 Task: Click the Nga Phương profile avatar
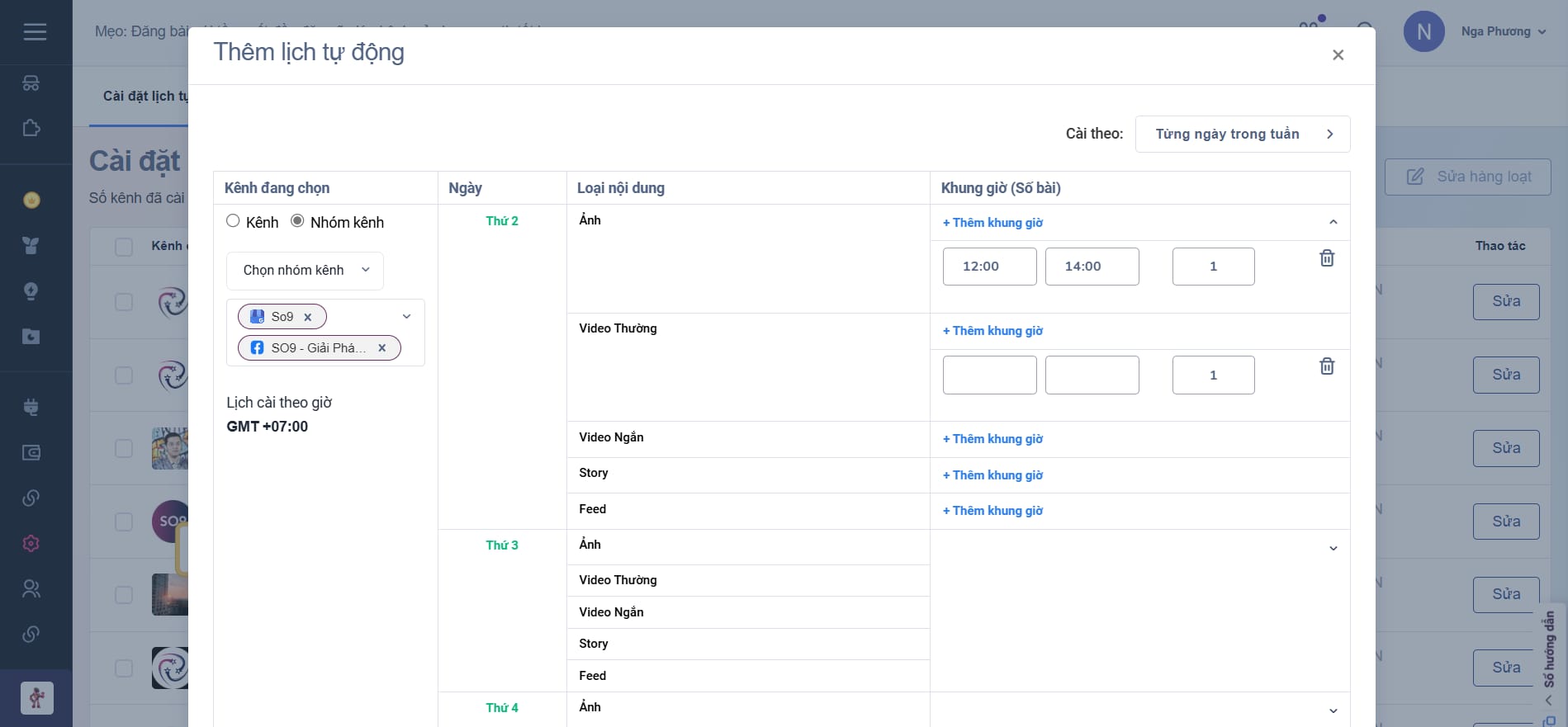pos(1424,32)
